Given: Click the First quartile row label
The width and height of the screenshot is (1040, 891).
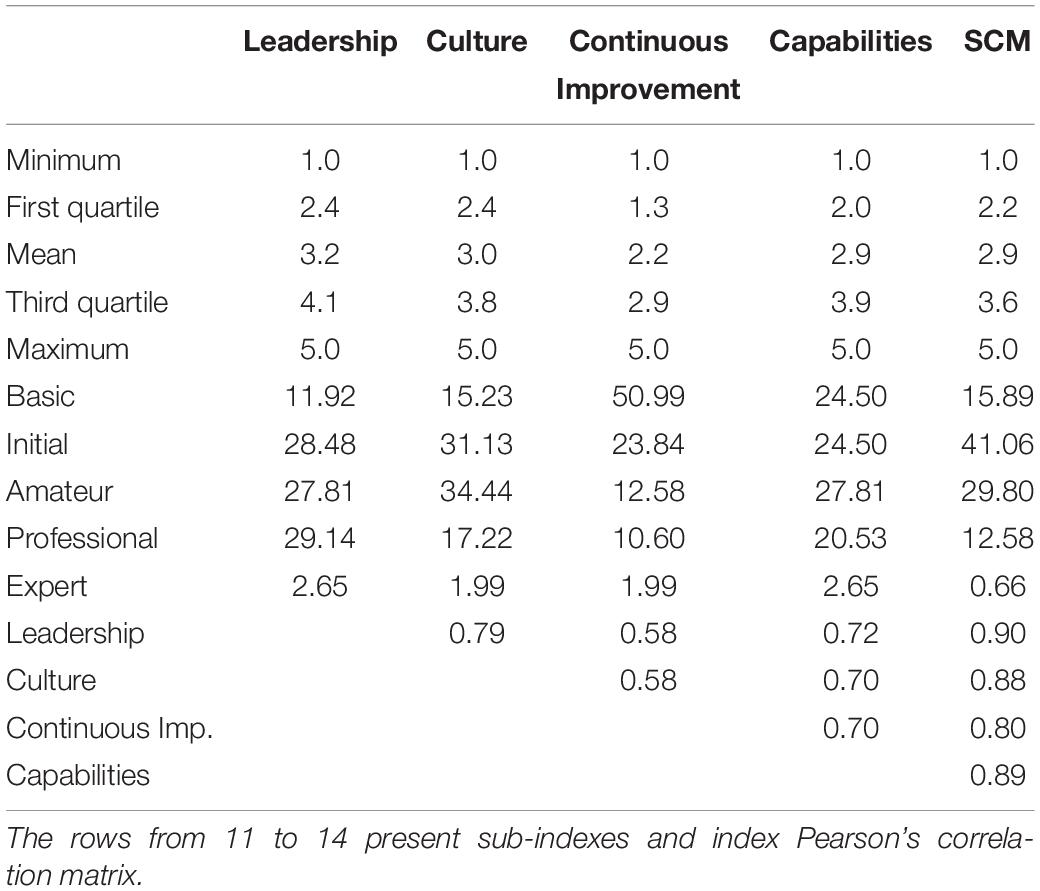Looking at the screenshot, I should pos(83,207).
